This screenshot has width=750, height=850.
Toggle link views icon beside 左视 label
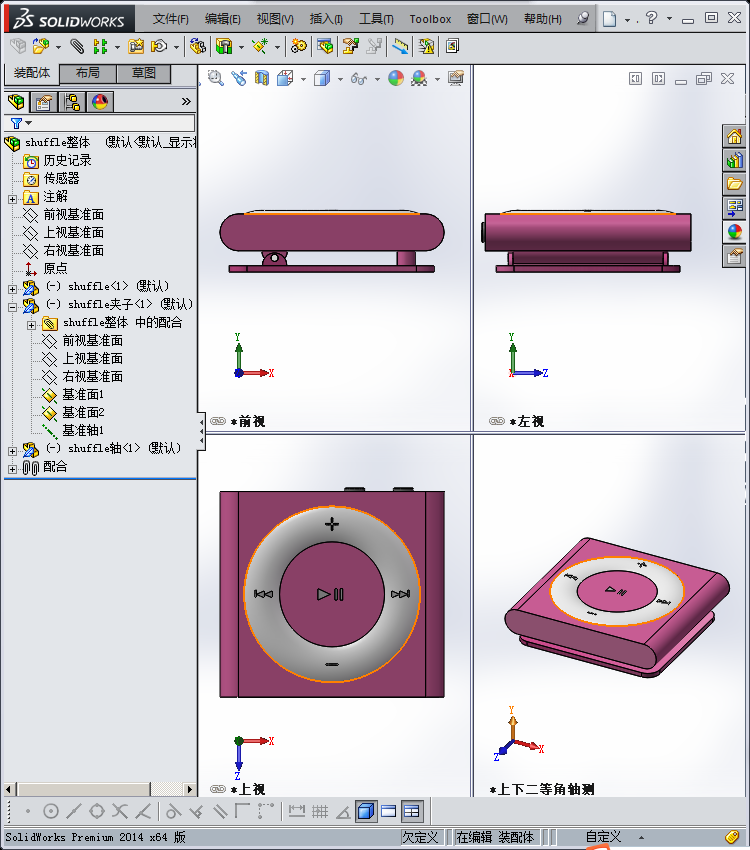[497, 421]
